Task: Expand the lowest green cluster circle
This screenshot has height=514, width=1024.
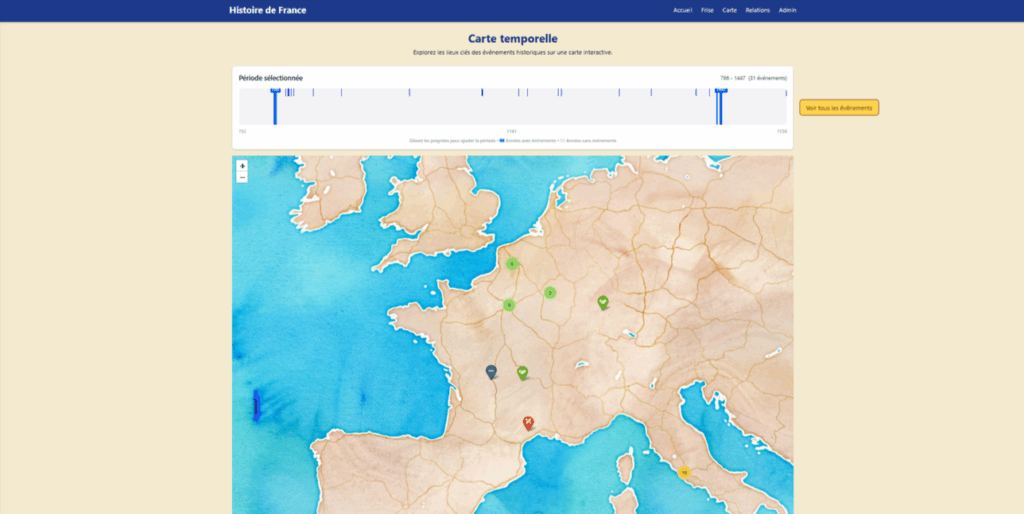Action: (x=509, y=305)
